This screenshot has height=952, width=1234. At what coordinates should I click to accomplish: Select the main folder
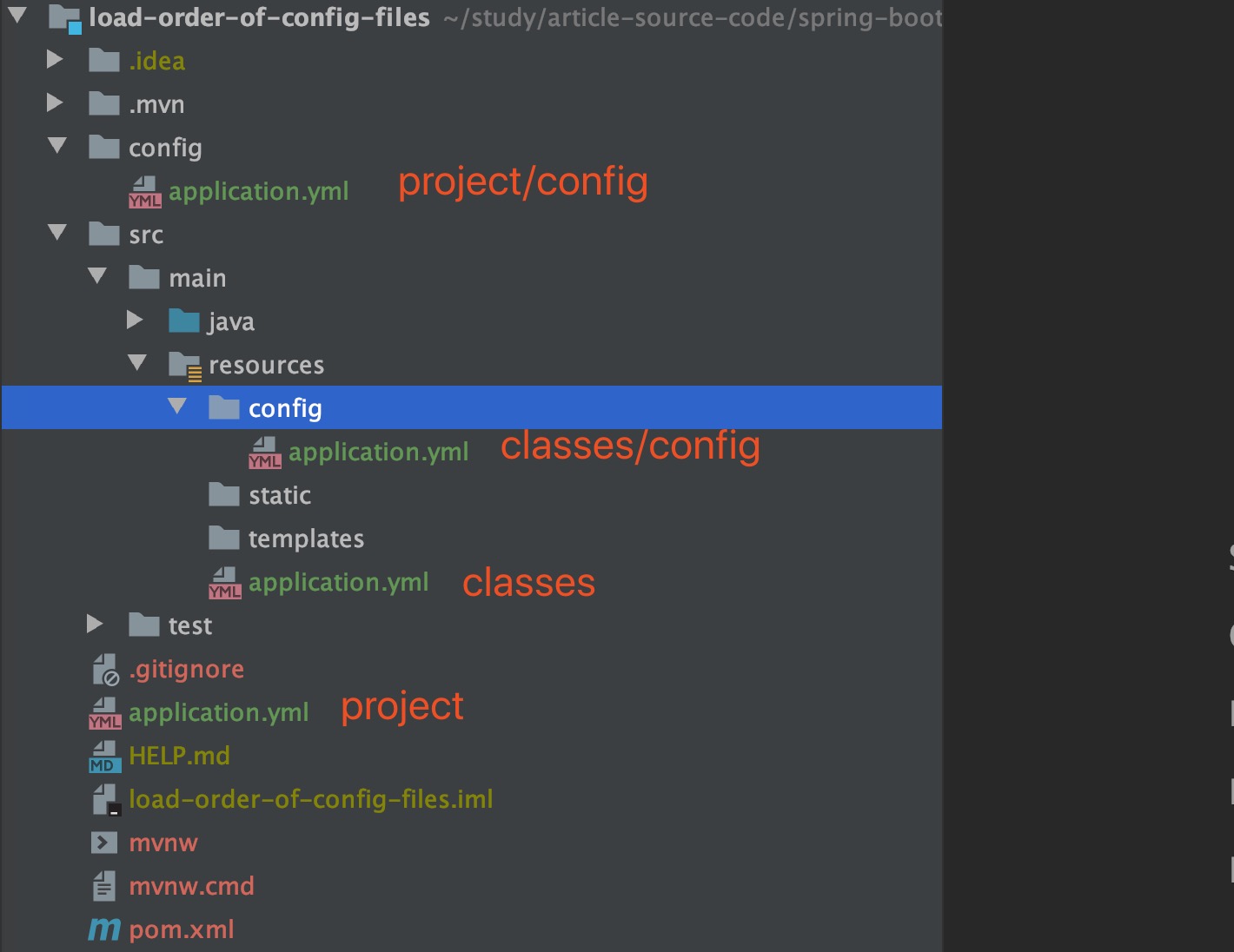(197, 278)
